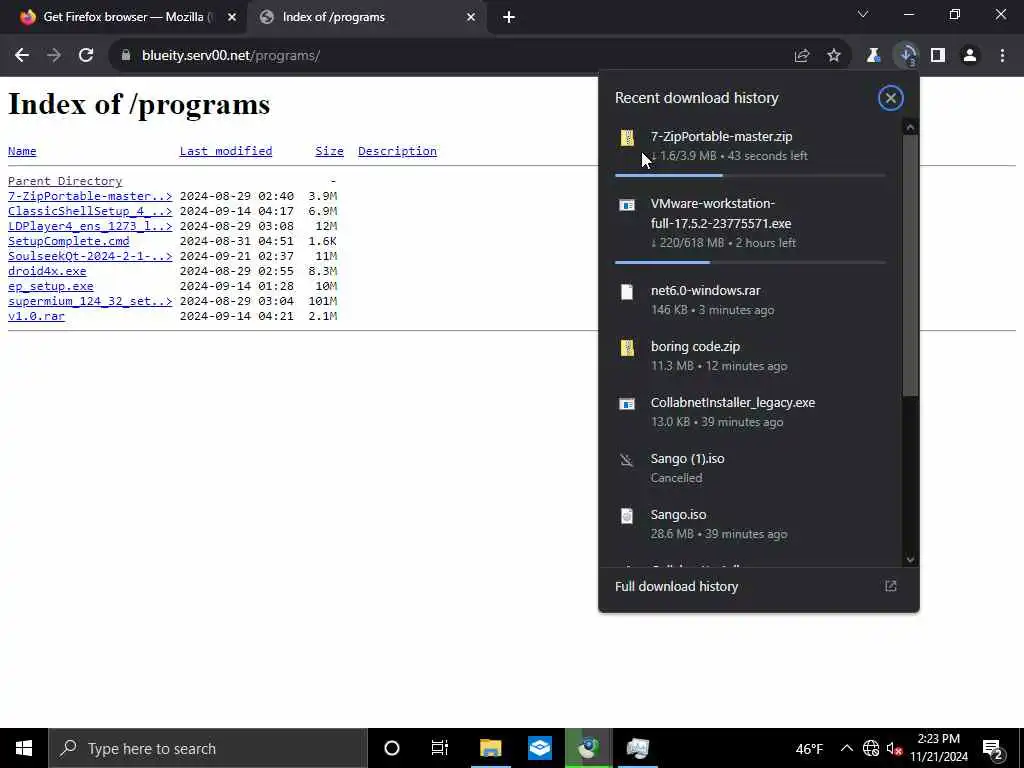Image resolution: width=1024 pixels, height=768 pixels.
Task: Show hidden system tray icons
Action: 846,748
